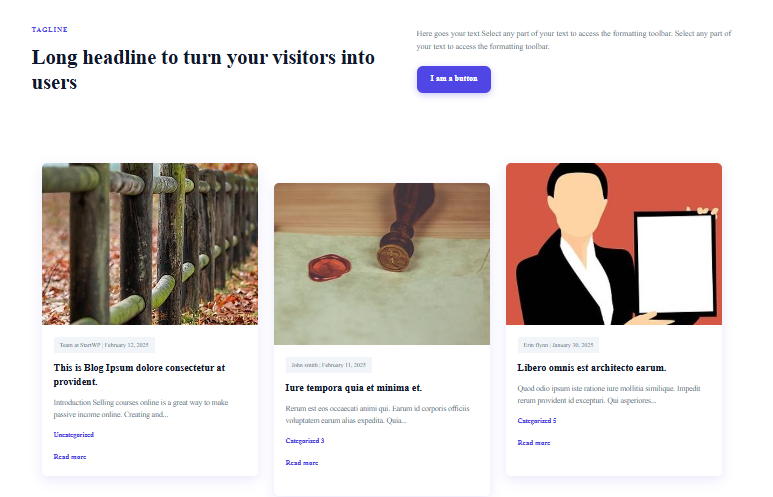Select the Categorized 5 category link
773x497 pixels.
point(537,421)
